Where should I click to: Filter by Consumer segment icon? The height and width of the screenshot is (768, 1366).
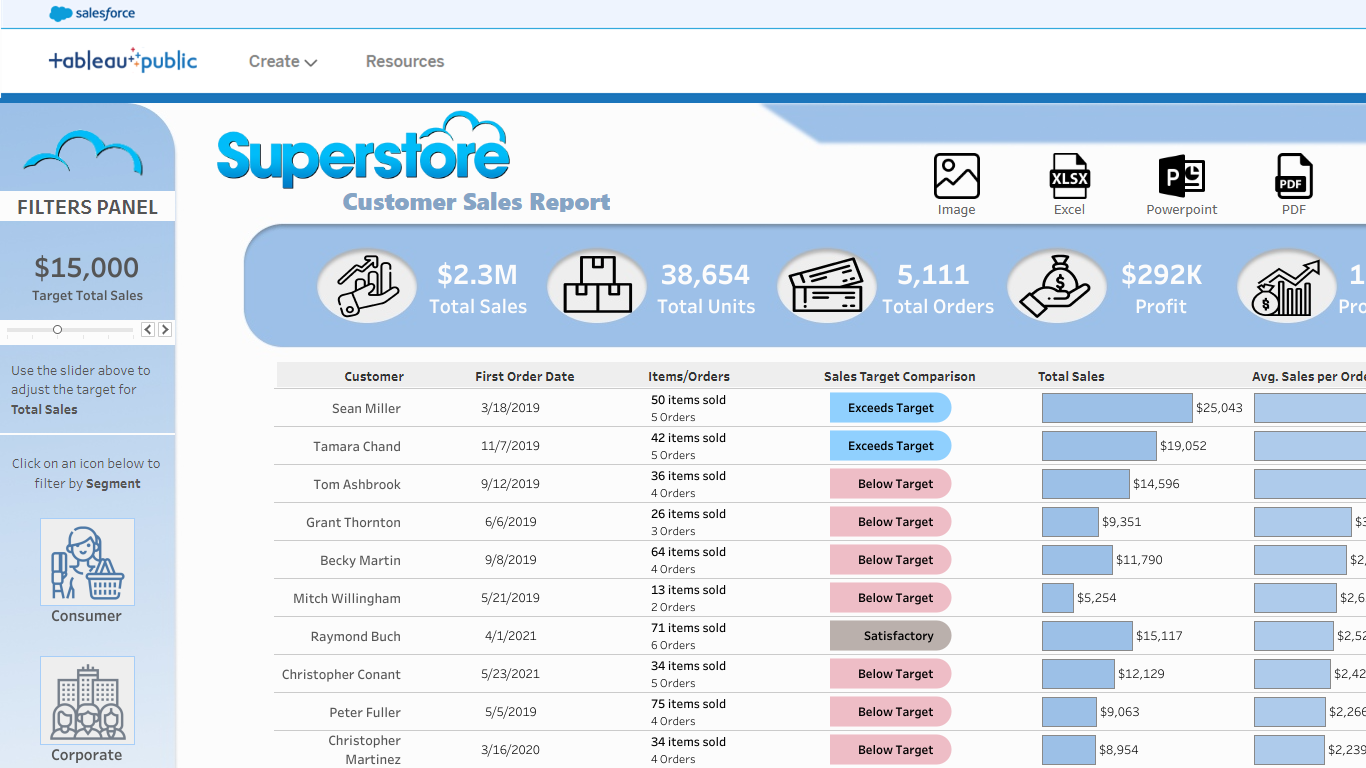(87, 562)
